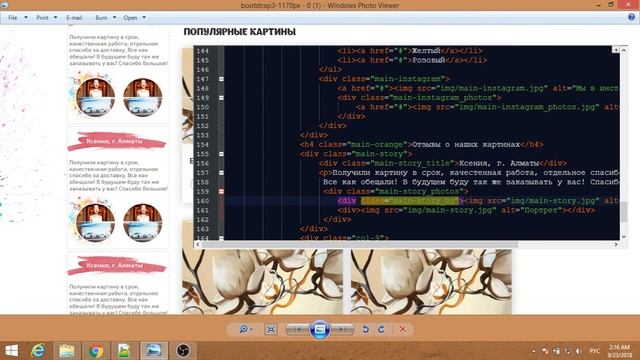This screenshot has height=360, width=640.
Task: Click the code editor scroll up arrow
Action: tap(624, 50)
